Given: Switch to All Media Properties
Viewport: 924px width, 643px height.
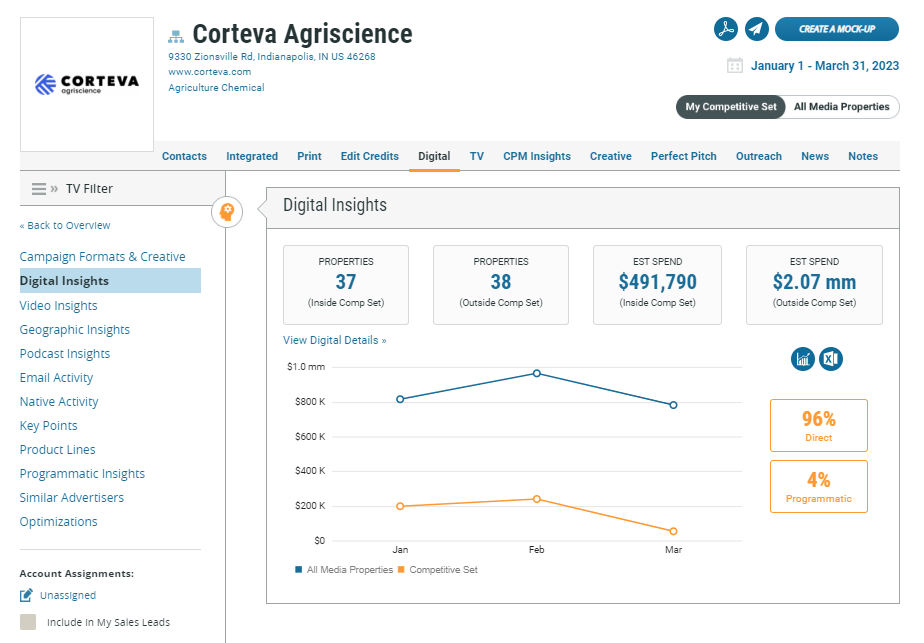Looking at the screenshot, I should click(842, 107).
